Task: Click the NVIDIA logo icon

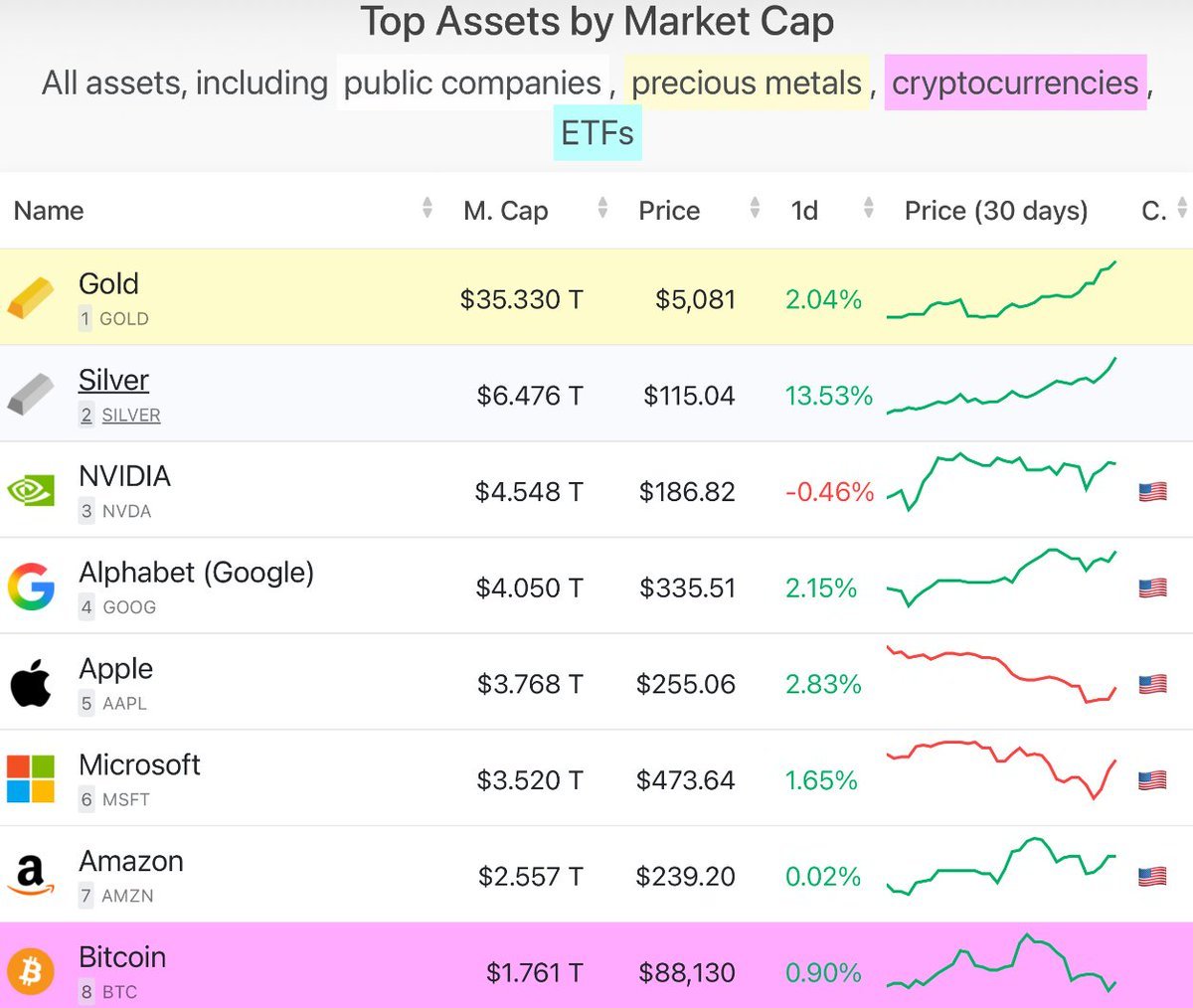Action: (x=30, y=490)
